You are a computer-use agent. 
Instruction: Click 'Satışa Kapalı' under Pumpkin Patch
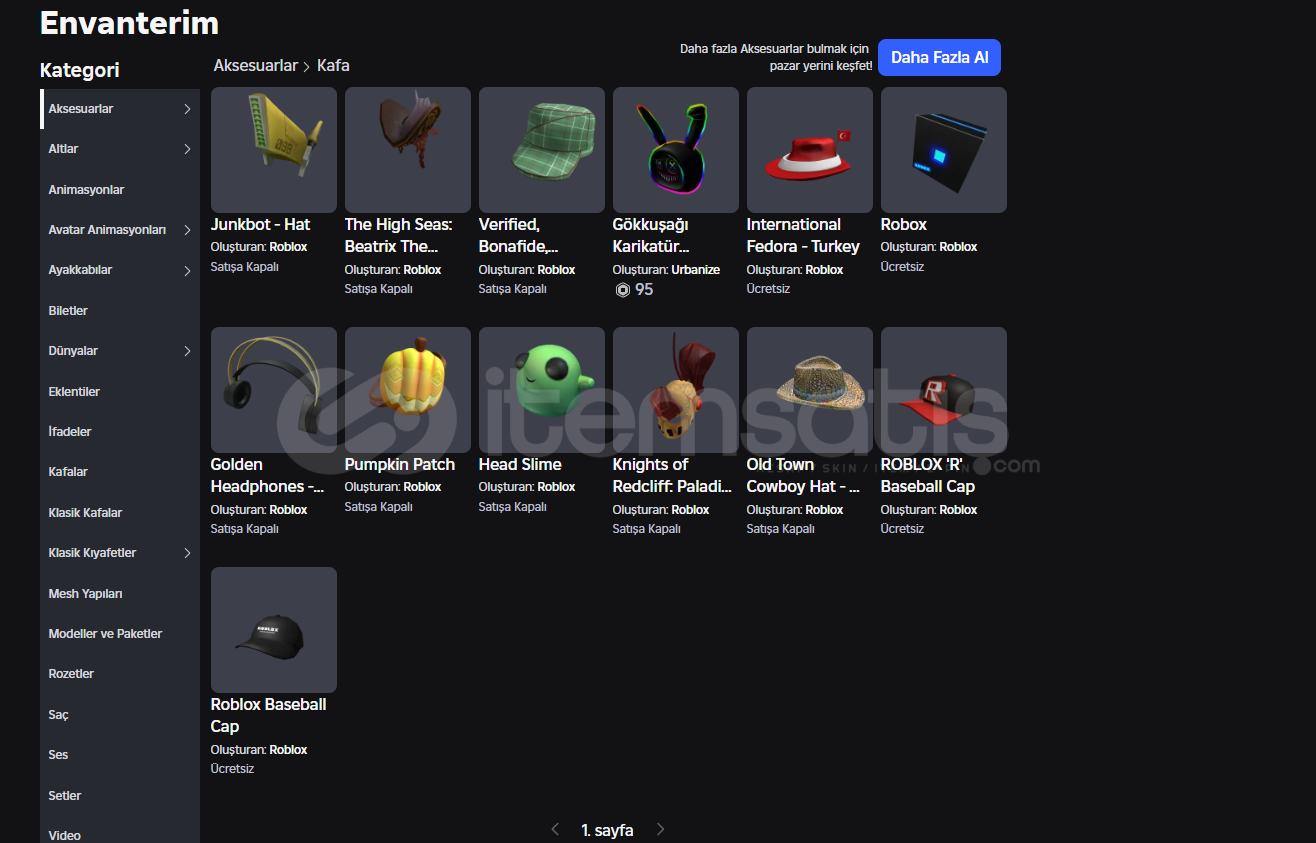379,507
